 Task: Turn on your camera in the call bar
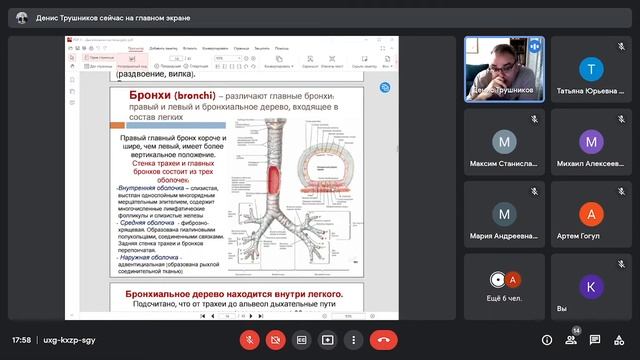point(276,340)
